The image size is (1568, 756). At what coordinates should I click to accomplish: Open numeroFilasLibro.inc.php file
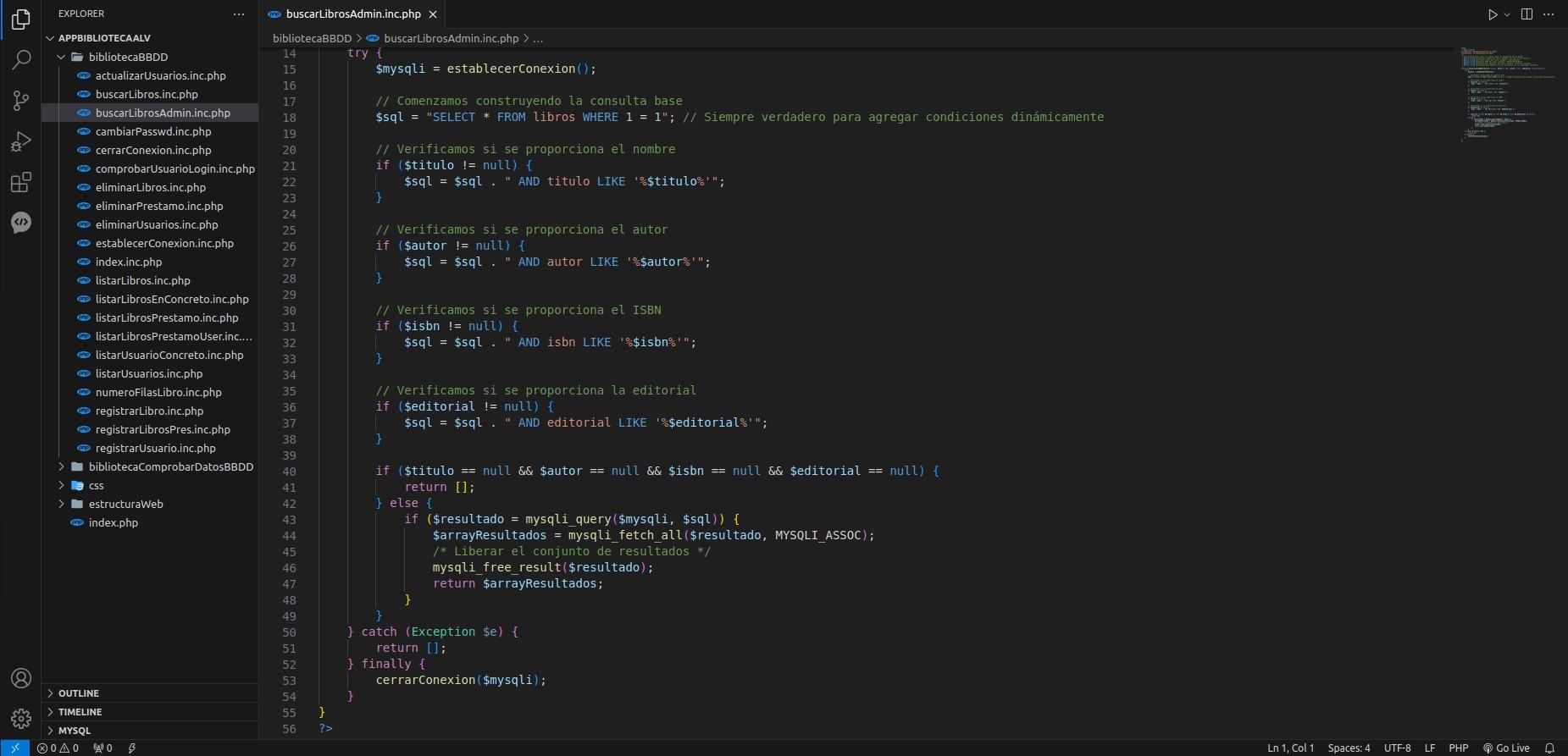tap(150, 392)
